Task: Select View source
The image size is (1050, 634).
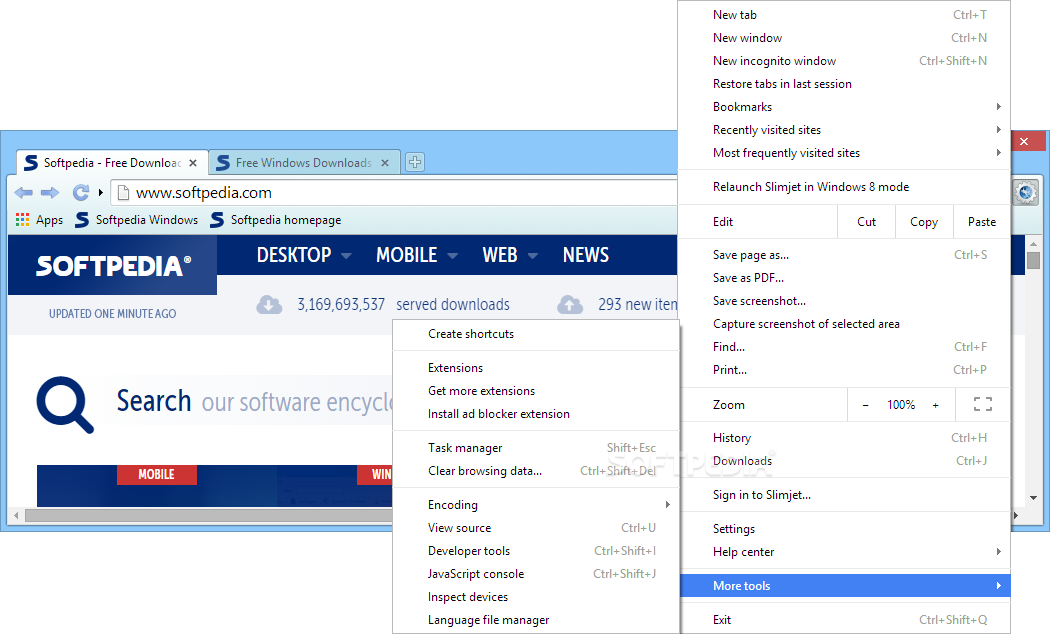Action: (536, 528)
